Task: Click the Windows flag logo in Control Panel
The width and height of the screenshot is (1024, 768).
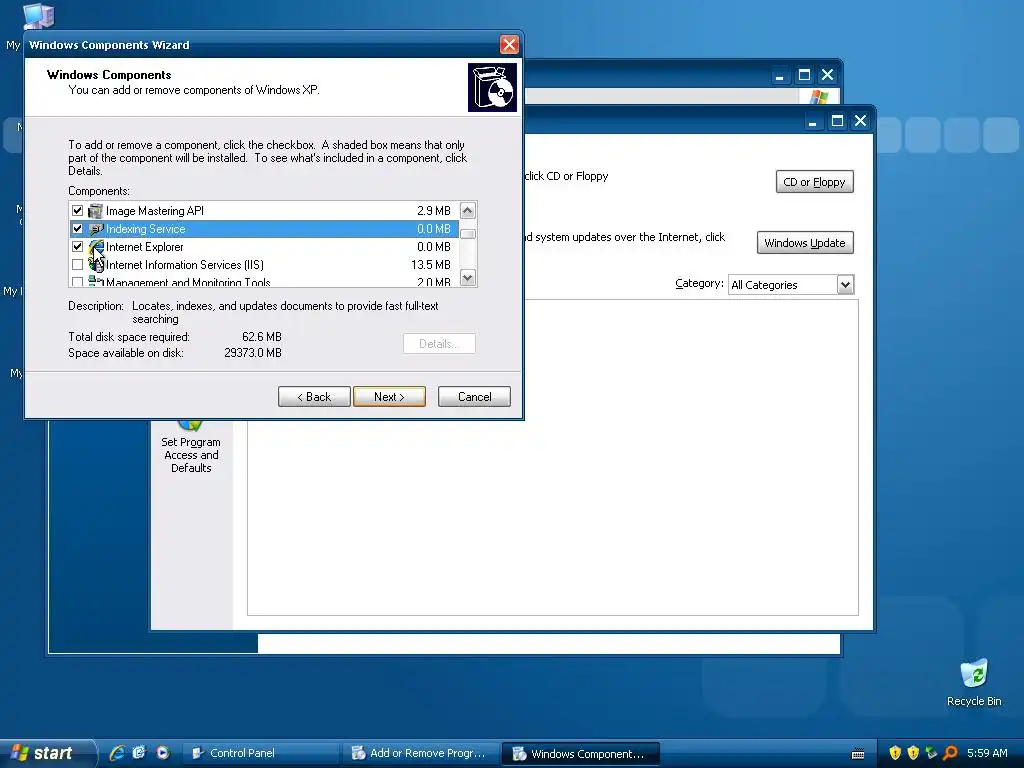Action: click(819, 97)
